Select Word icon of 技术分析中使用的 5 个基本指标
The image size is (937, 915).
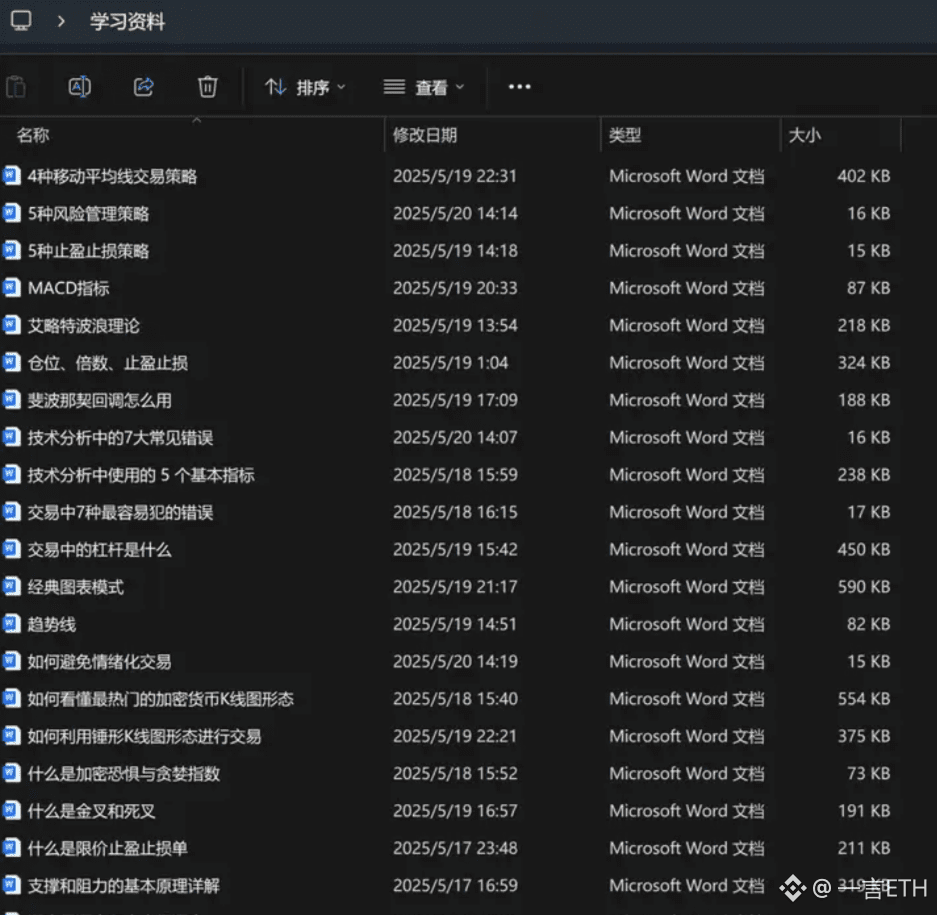[11, 475]
